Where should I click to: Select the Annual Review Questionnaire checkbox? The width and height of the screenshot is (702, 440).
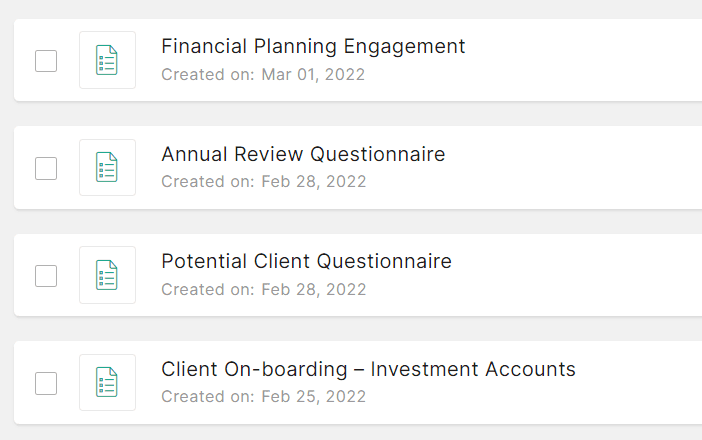point(46,168)
